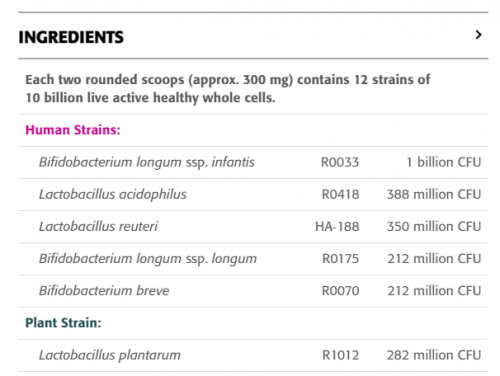
Task: Click Bifidobacterium longum ssp. longum name
Action: point(148,259)
